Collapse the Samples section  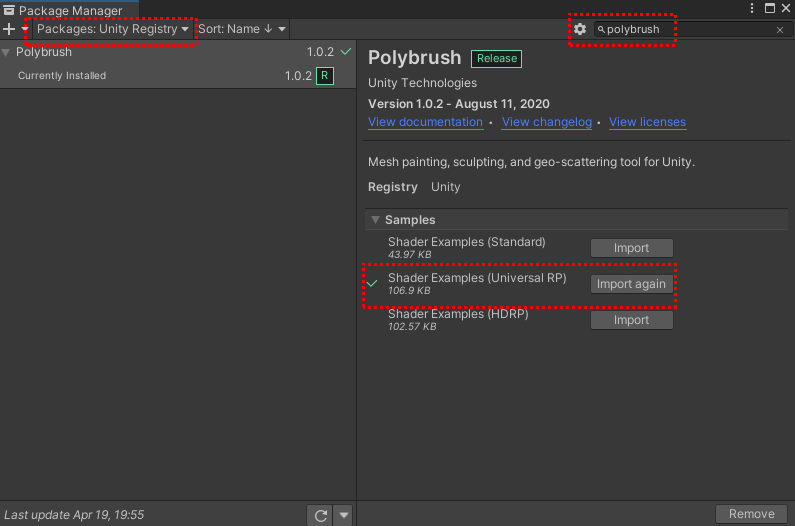[375, 220]
